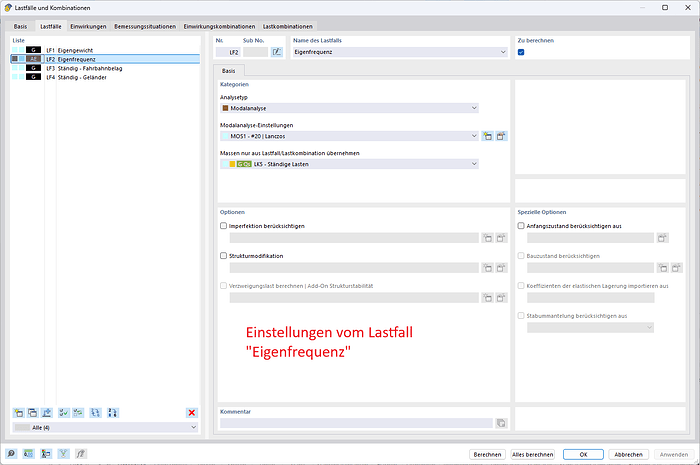700x465 pixels.
Task: Toggle Bauzustand berücksichtigen checkbox
Action: 521,256
